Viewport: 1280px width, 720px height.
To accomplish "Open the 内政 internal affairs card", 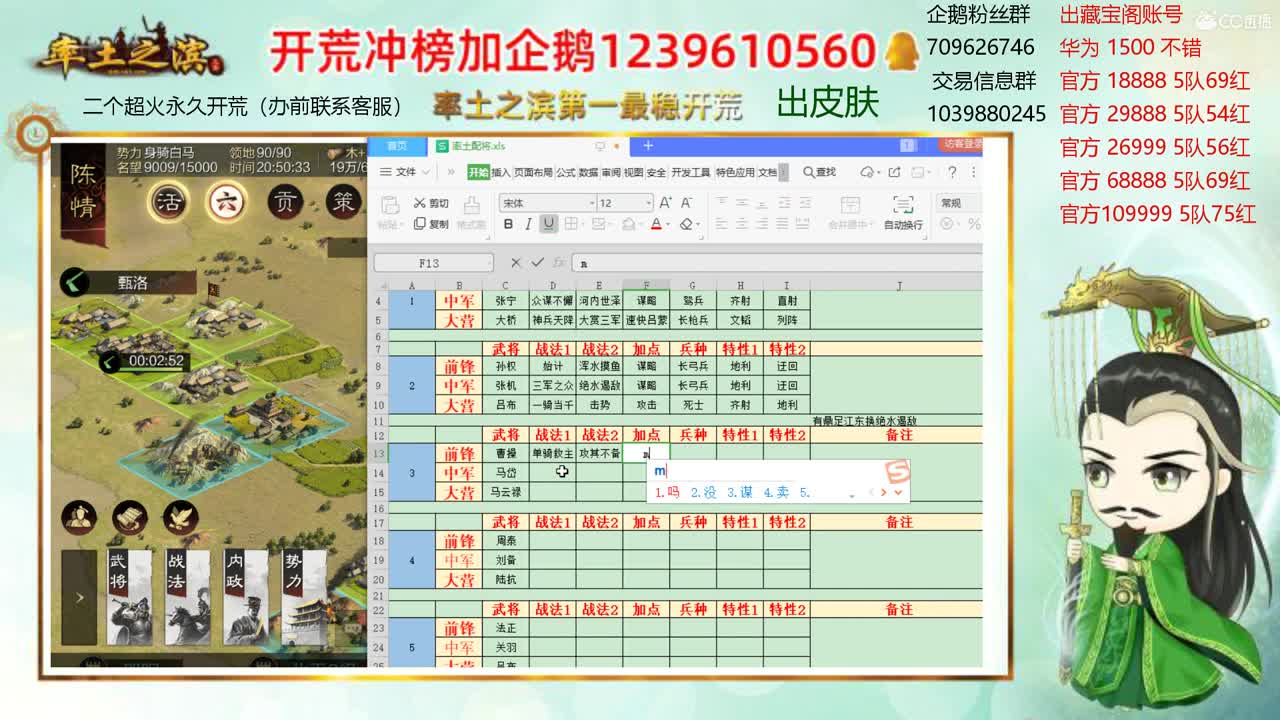I will pyautogui.click(x=246, y=597).
